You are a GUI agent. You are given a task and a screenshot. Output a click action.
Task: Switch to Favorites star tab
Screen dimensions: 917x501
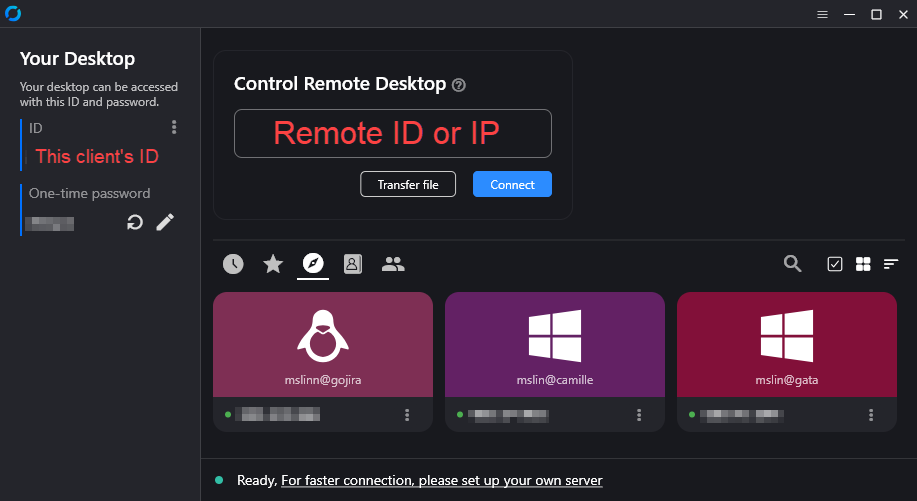tap(273, 264)
